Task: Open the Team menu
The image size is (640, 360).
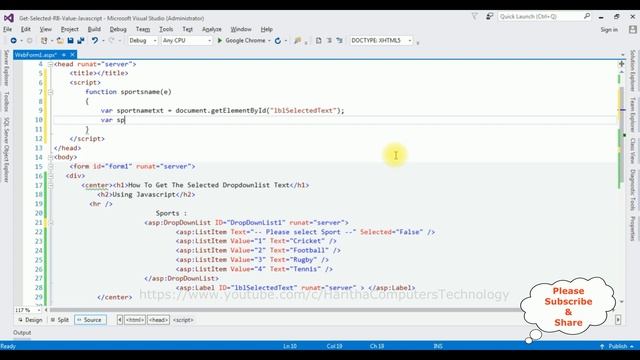Action: coord(143,29)
